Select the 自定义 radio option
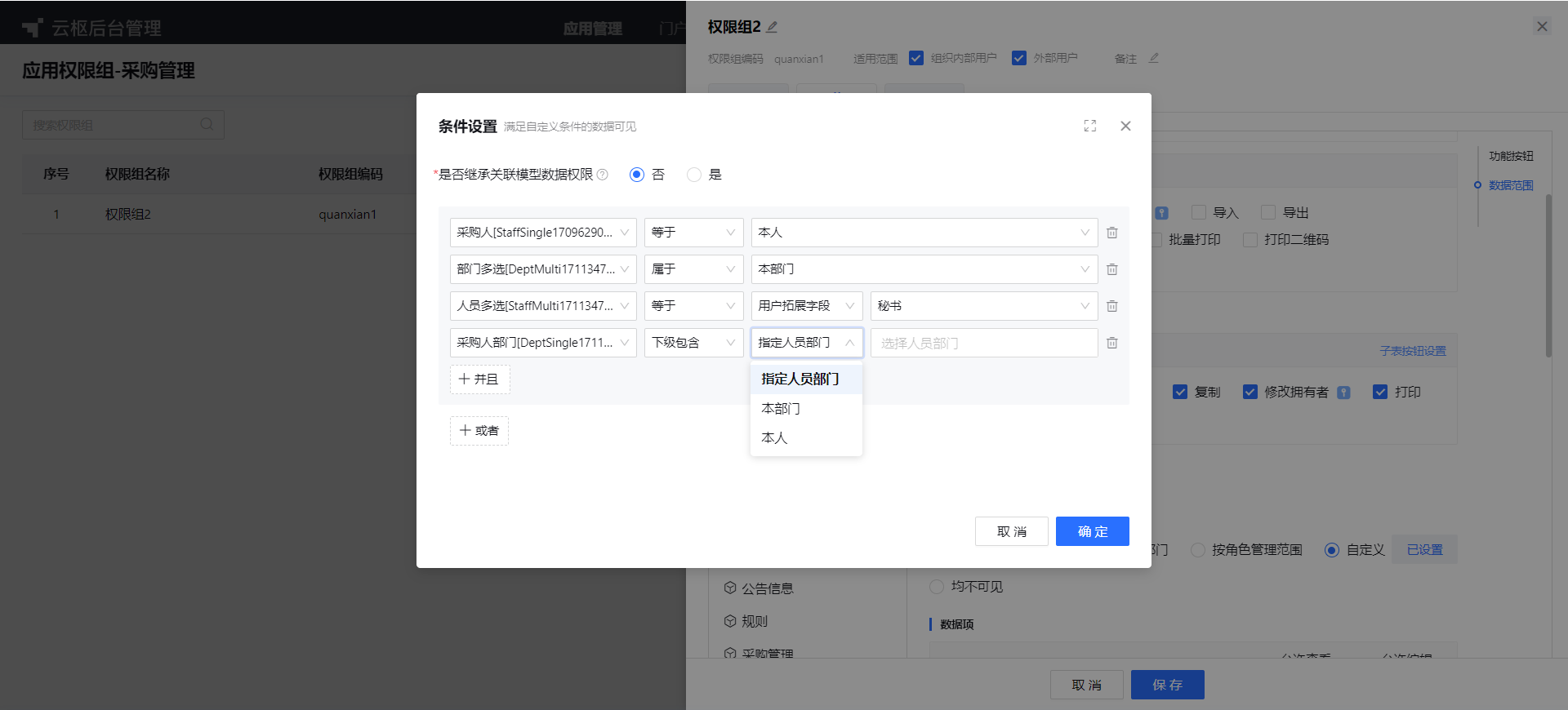1568x710 pixels. [x=1332, y=550]
